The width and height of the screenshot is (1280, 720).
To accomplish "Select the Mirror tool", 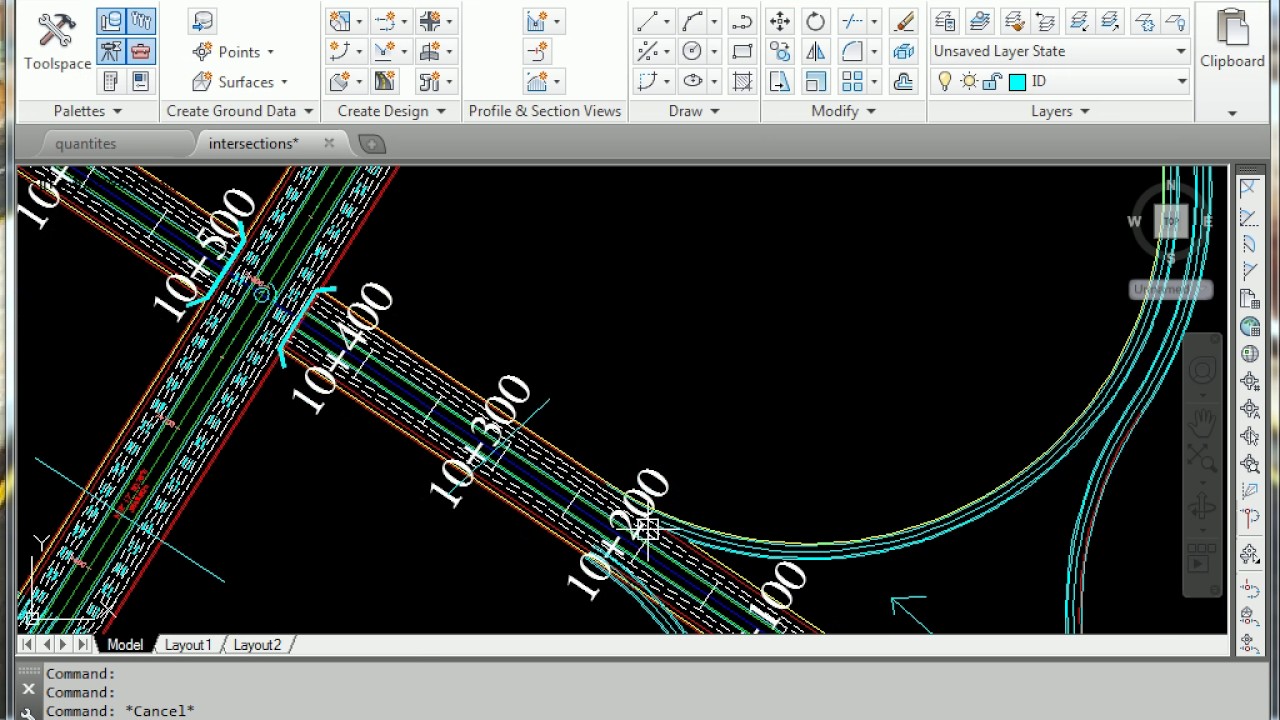I will coord(816,51).
